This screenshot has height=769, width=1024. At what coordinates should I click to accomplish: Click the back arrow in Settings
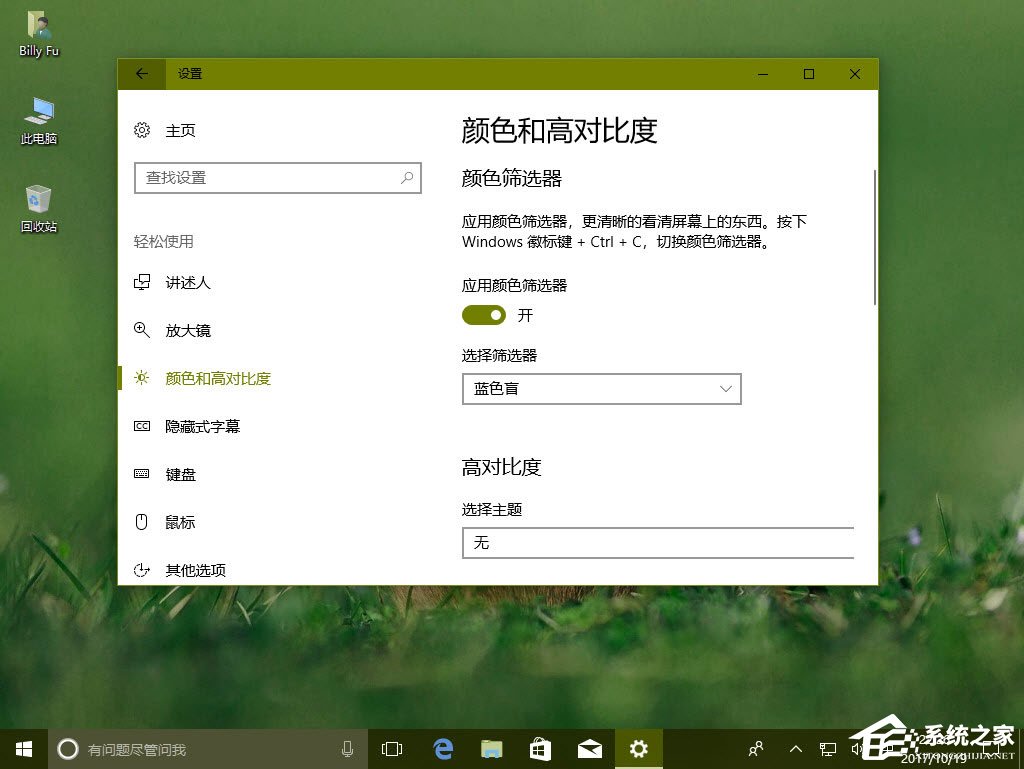click(x=141, y=73)
